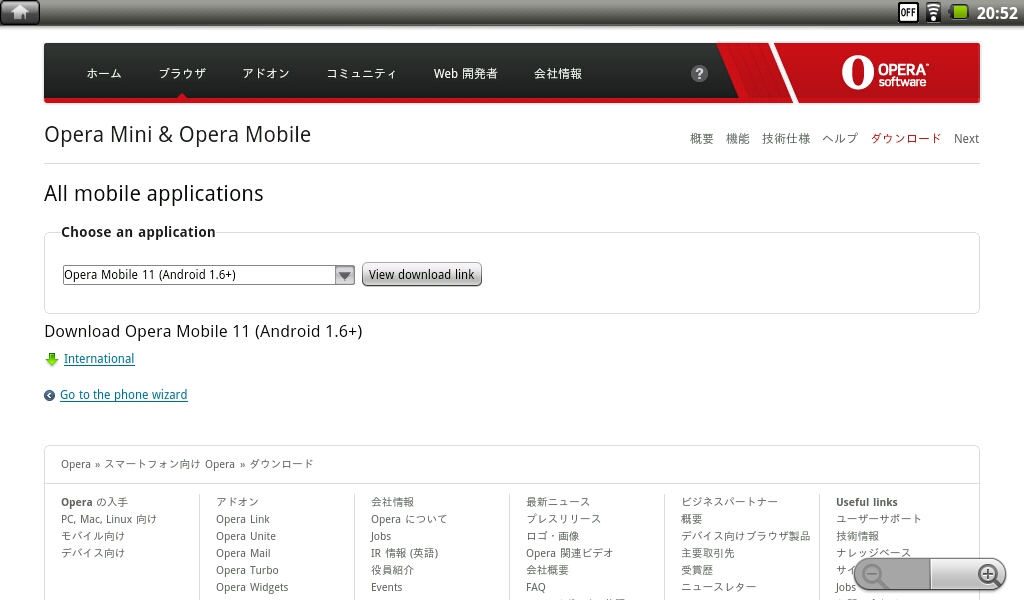This screenshot has width=1024, height=600.
Task: Tap the battery status icon
Action: pyautogui.click(x=959, y=12)
